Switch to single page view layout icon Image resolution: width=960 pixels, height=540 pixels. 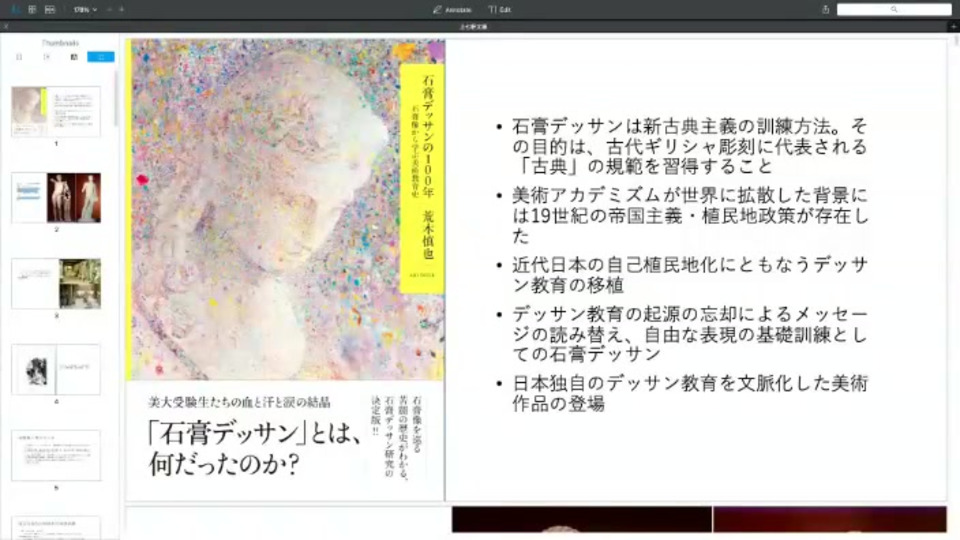pyautogui.click(x=32, y=10)
